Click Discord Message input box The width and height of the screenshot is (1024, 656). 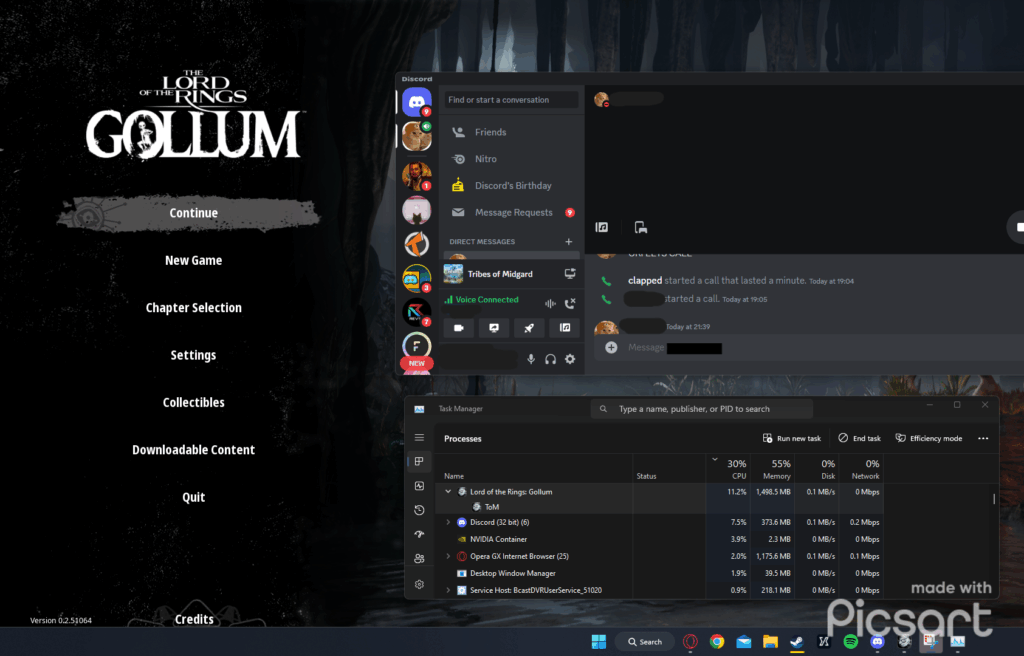(810, 348)
